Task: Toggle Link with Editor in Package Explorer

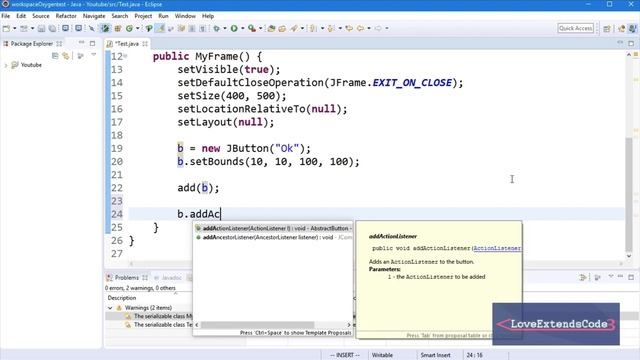Action: click(66, 56)
